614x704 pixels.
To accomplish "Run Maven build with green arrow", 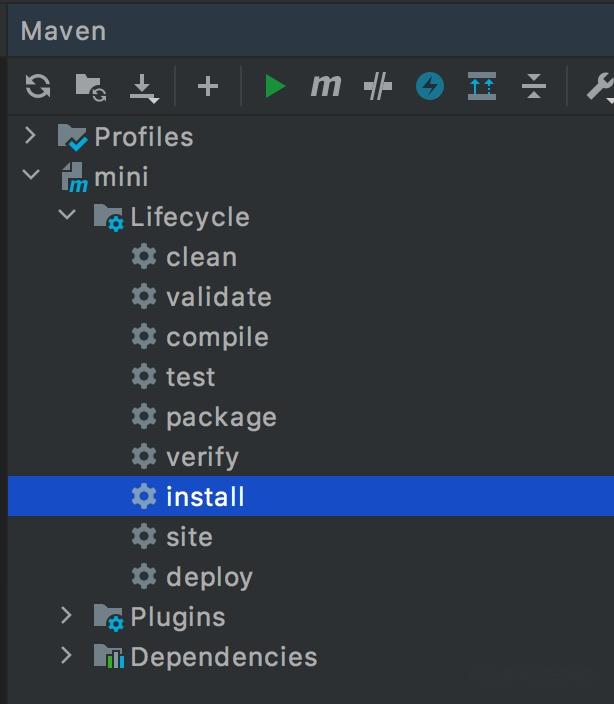I will 275,86.
